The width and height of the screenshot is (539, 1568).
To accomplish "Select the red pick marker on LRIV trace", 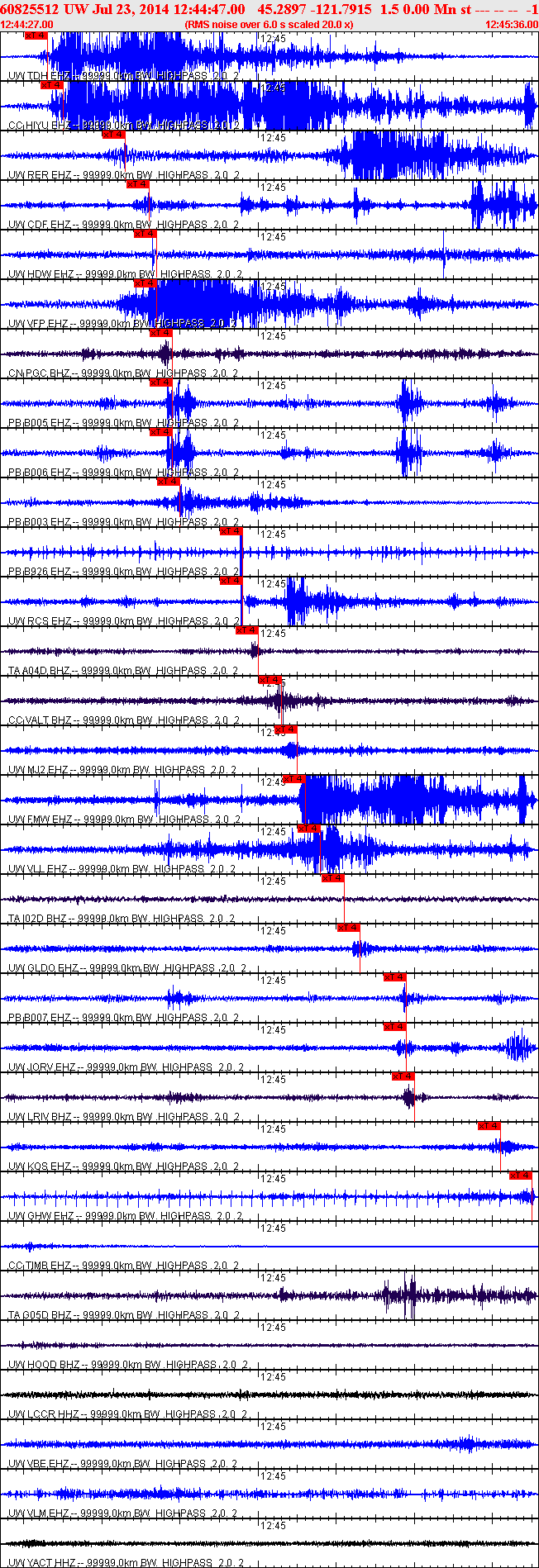I will point(403,1076).
